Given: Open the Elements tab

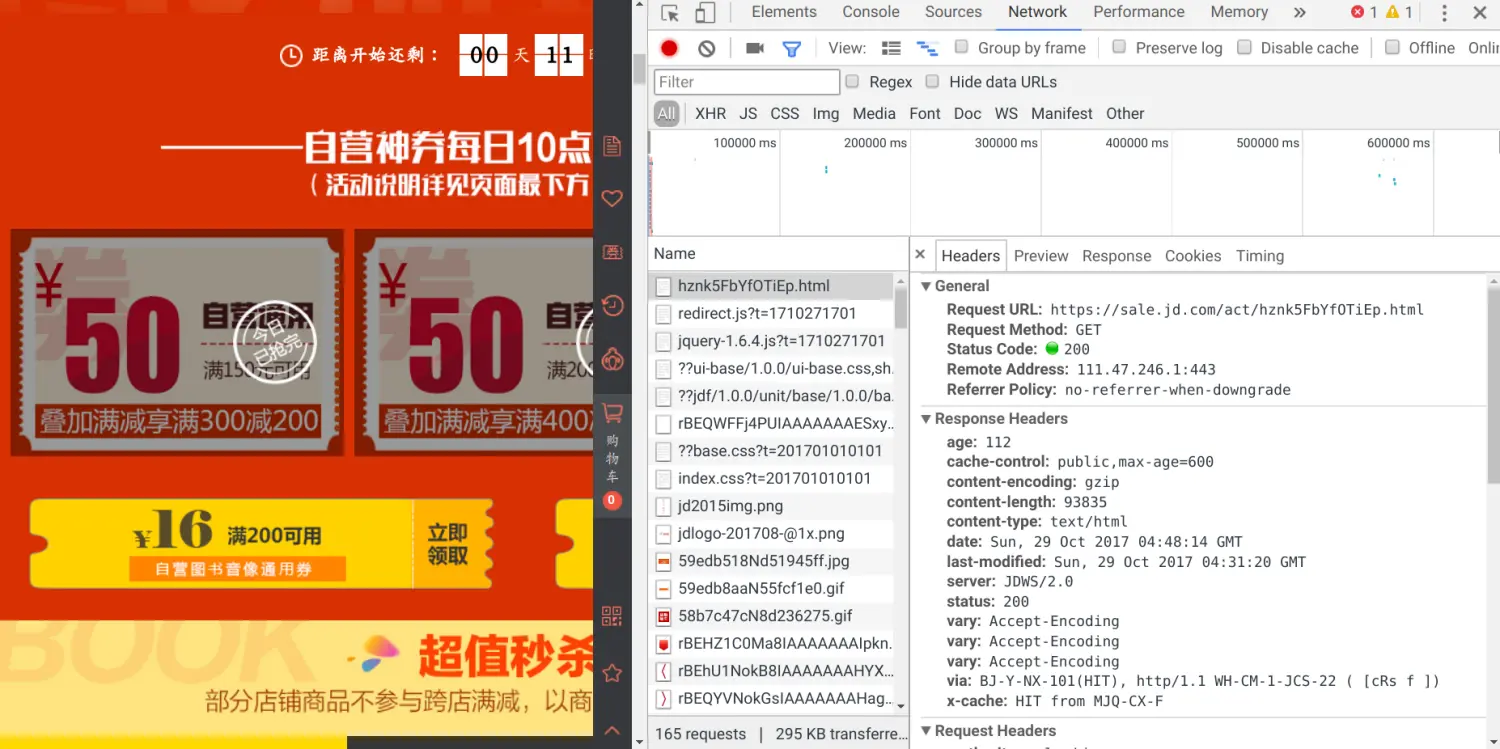Looking at the screenshot, I should pos(784,12).
